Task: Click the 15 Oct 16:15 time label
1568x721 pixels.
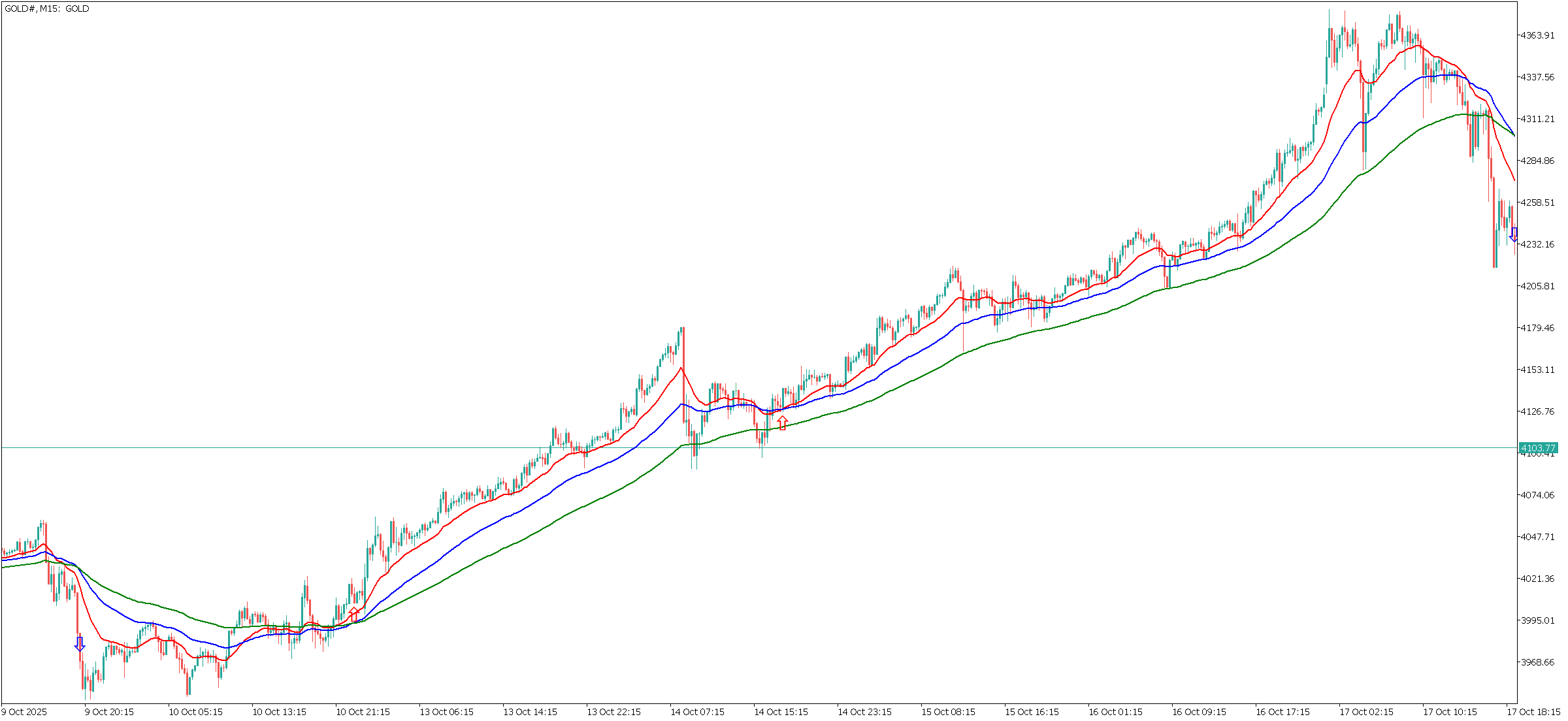Action: pyautogui.click(x=1032, y=712)
